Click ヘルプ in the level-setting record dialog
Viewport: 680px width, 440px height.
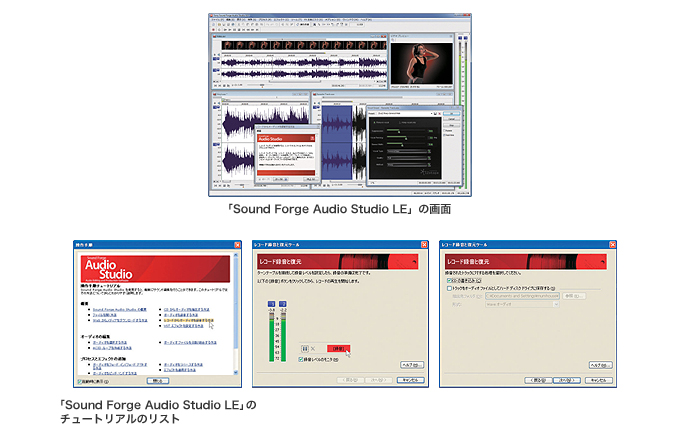pos(412,365)
